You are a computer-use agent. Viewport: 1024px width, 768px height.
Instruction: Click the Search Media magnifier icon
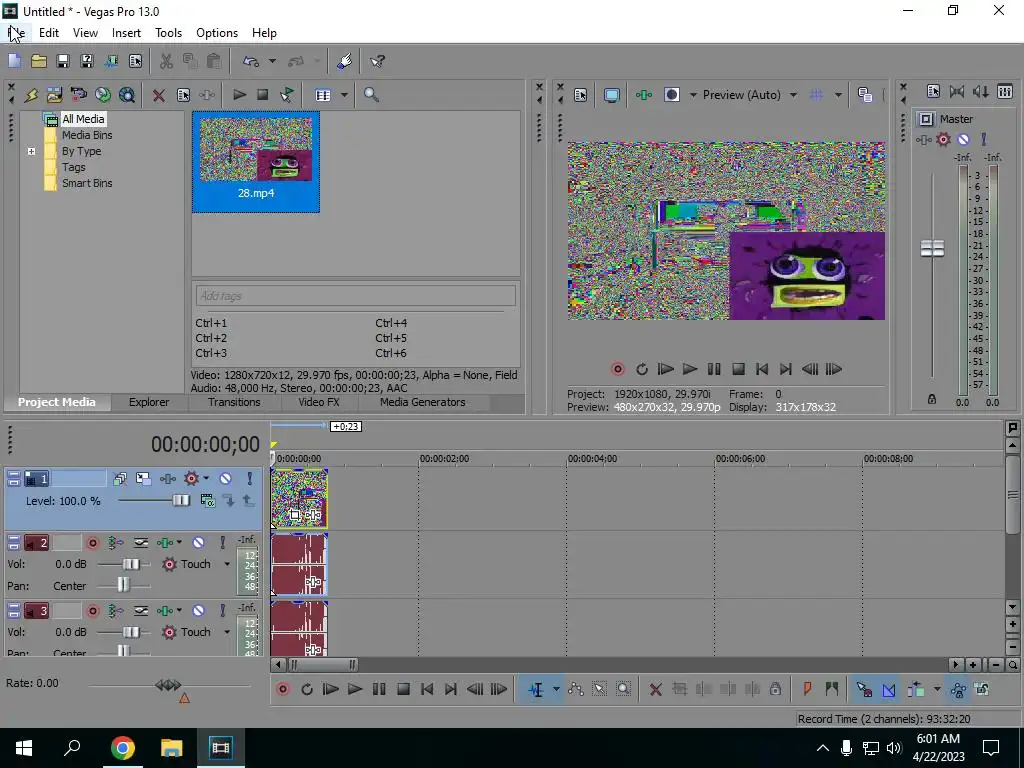(371, 95)
